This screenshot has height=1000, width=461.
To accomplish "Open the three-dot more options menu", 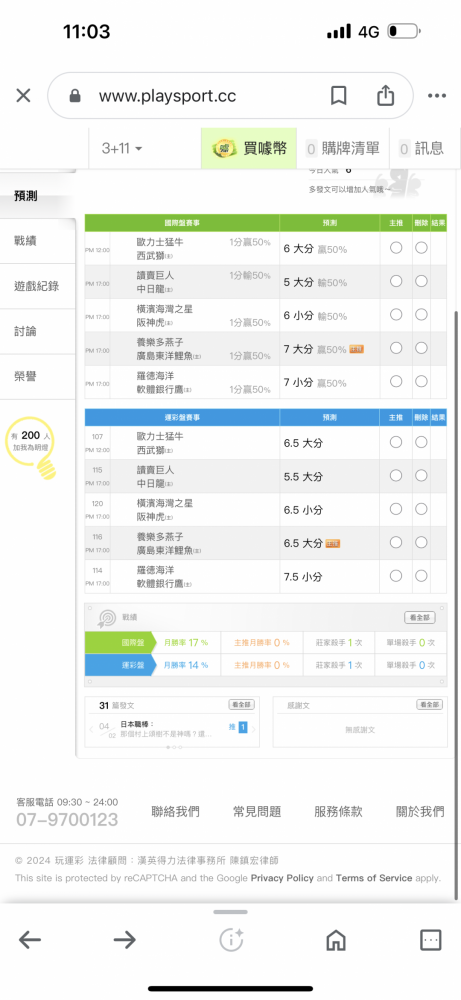I will click(x=437, y=96).
